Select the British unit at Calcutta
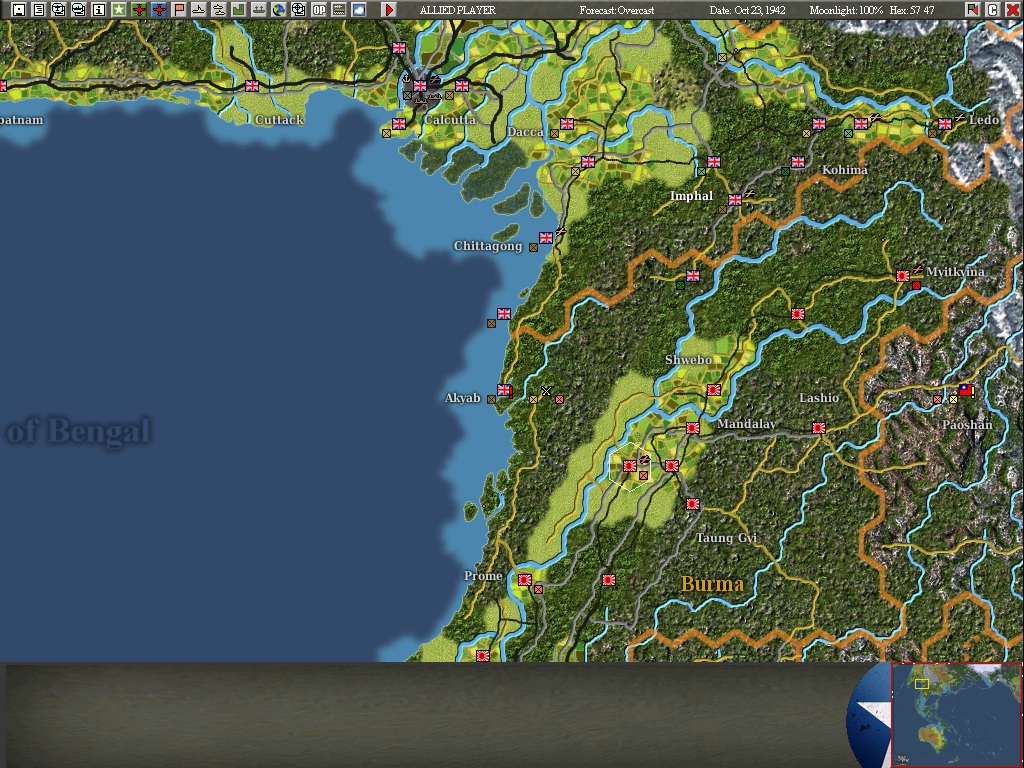 (x=420, y=86)
